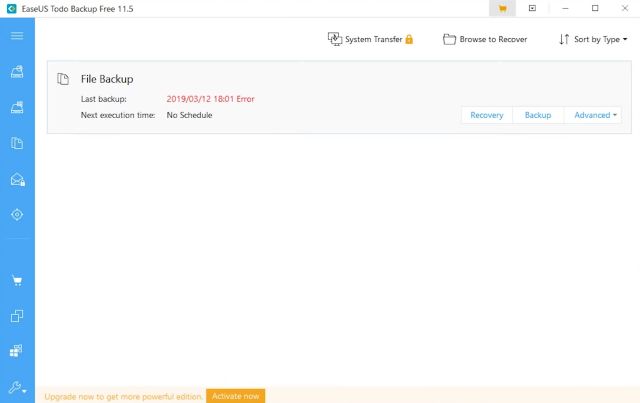Open Mail Backup from sidebar
Viewport: 640px width, 403px height.
tap(18, 179)
